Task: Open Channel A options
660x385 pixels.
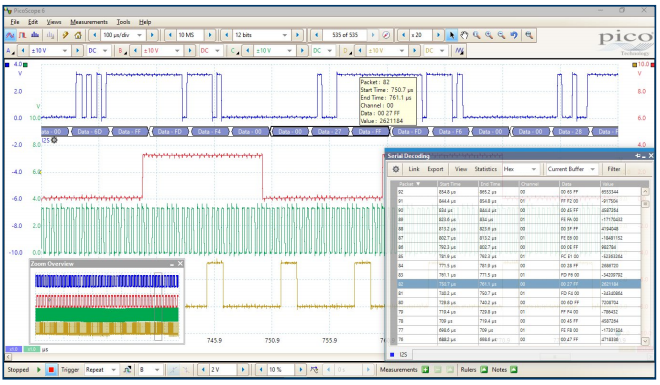Action: pyautogui.click(x=11, y=50)
